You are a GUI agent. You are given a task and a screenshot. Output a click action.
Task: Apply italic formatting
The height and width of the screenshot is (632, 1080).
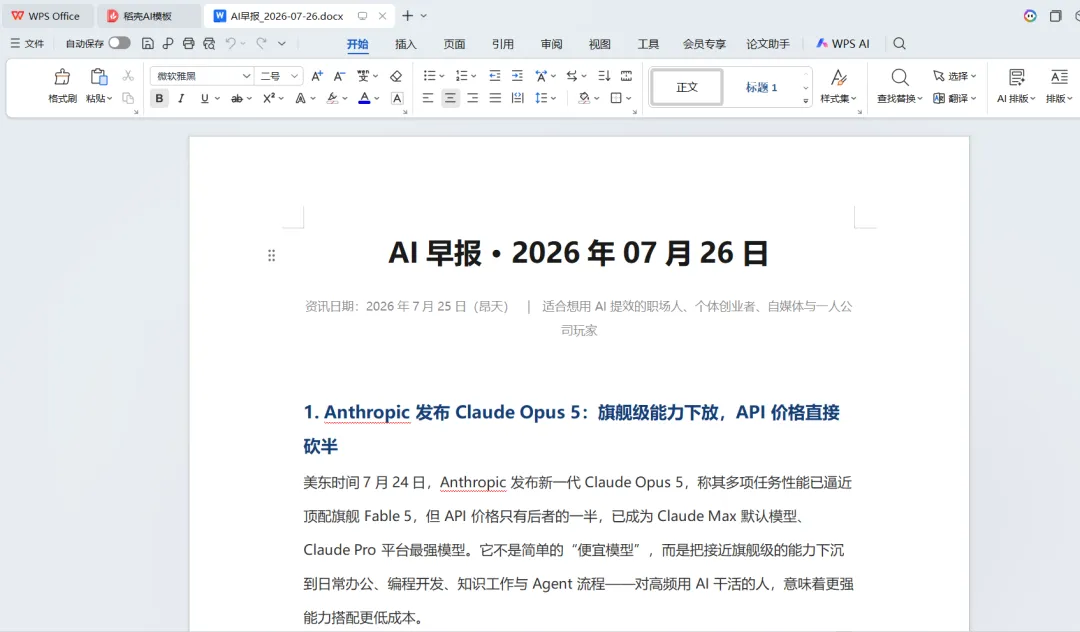point(181,98)
